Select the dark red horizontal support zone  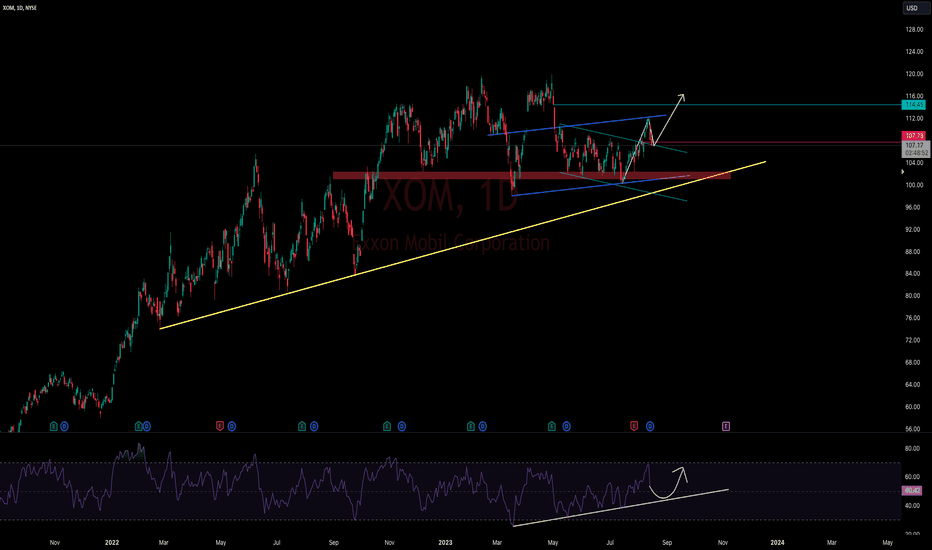coord(531,175)
